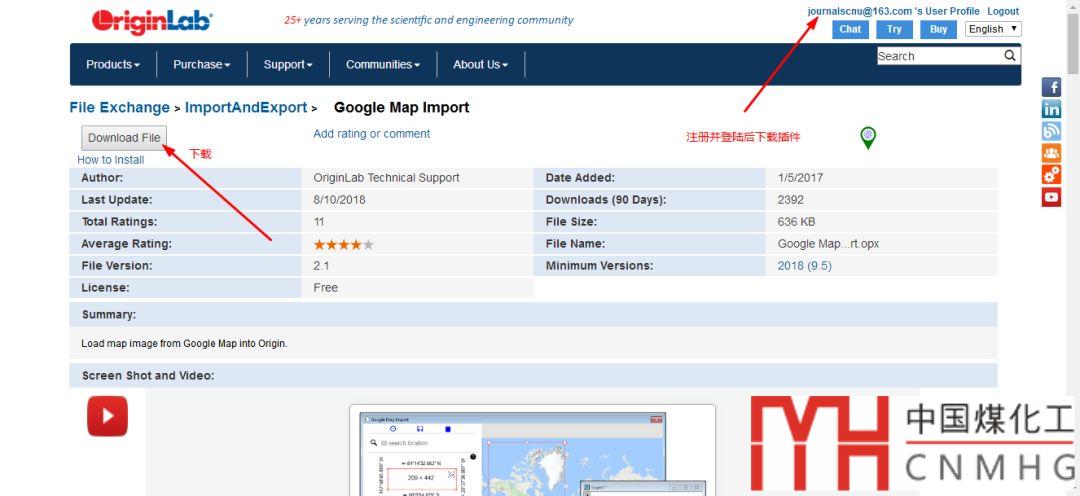The image size is (1080, 496).
Task: Open the How to Install link
Action: tap(111, 160)
